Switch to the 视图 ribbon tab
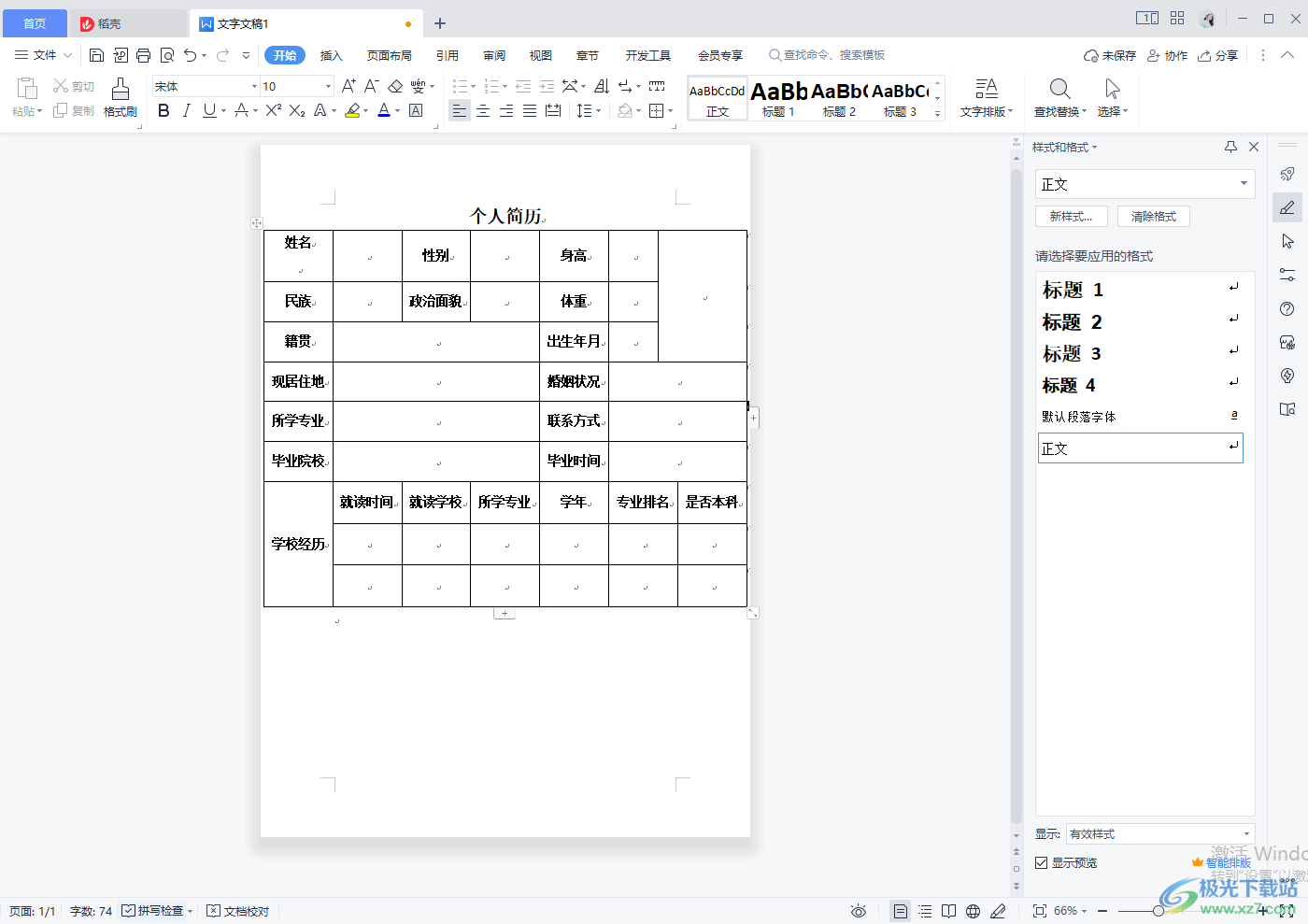1308x924 pixels. [541, 55]
